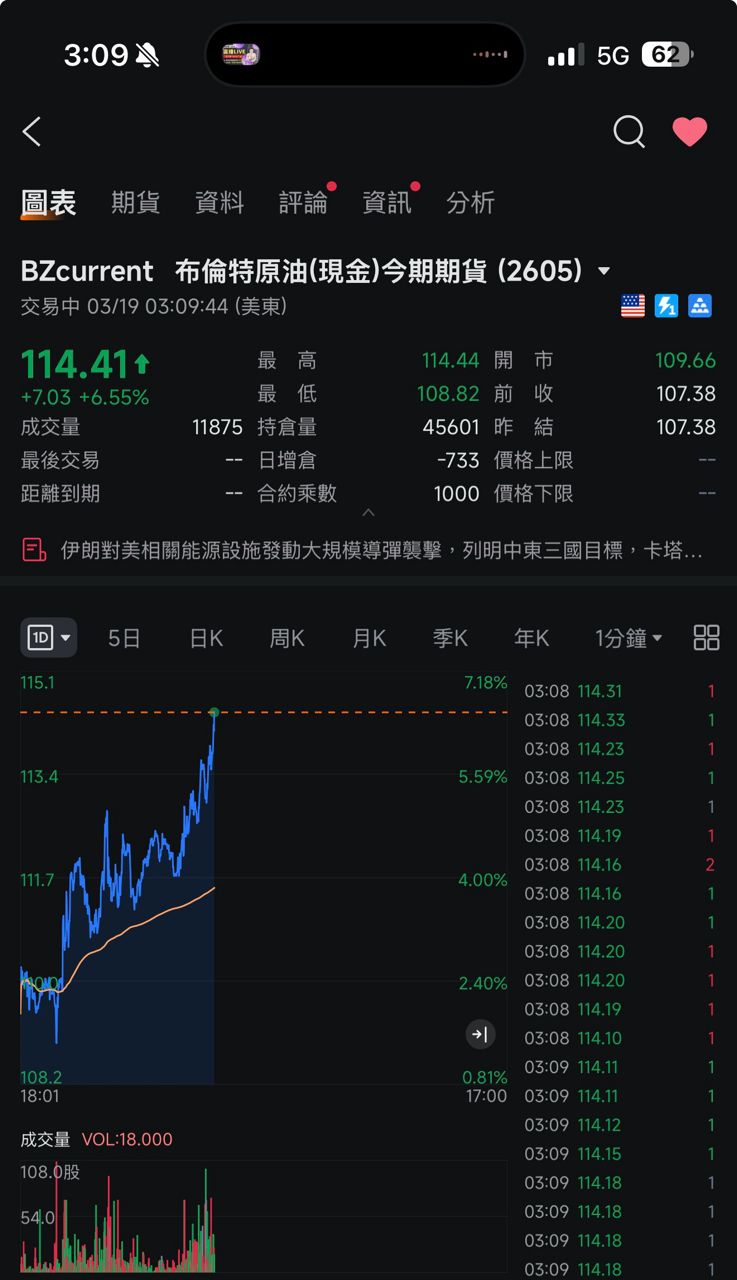Tap the US flag market icon

coord(633,306)
